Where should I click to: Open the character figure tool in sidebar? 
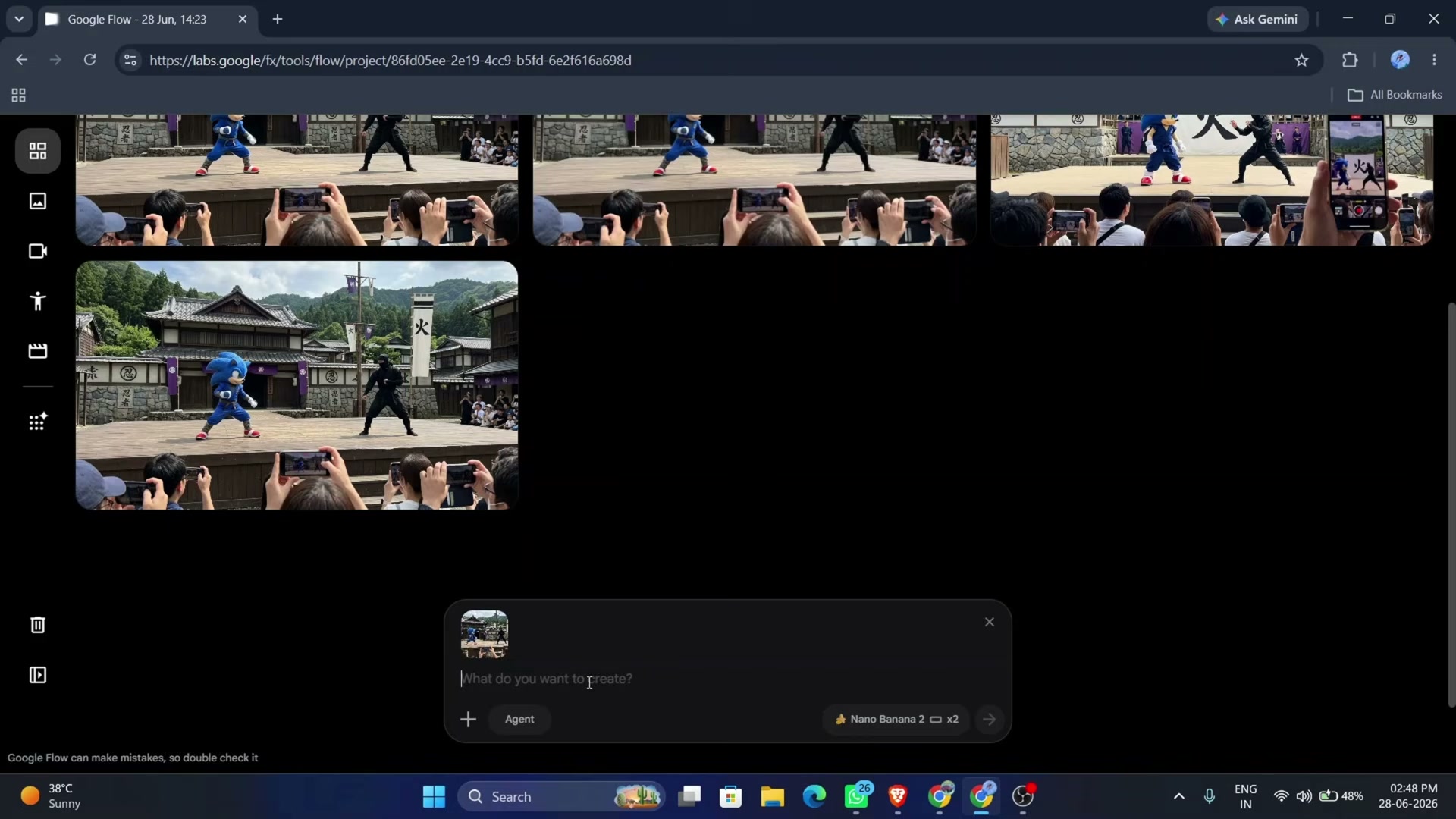click(37, 301)
